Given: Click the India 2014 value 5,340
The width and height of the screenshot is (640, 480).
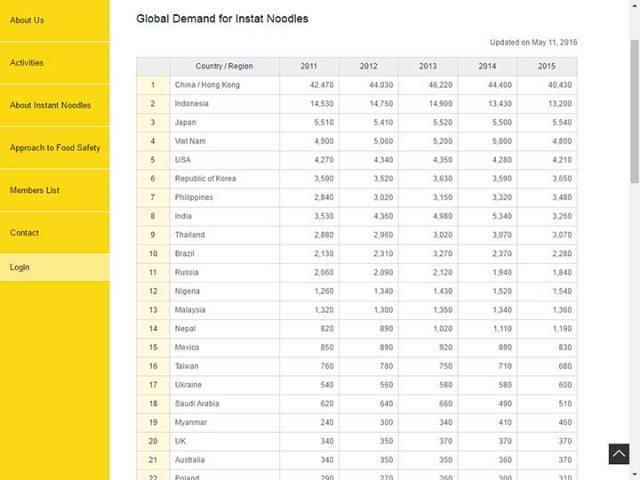Looking at the screenshot, I should [502, 216].
